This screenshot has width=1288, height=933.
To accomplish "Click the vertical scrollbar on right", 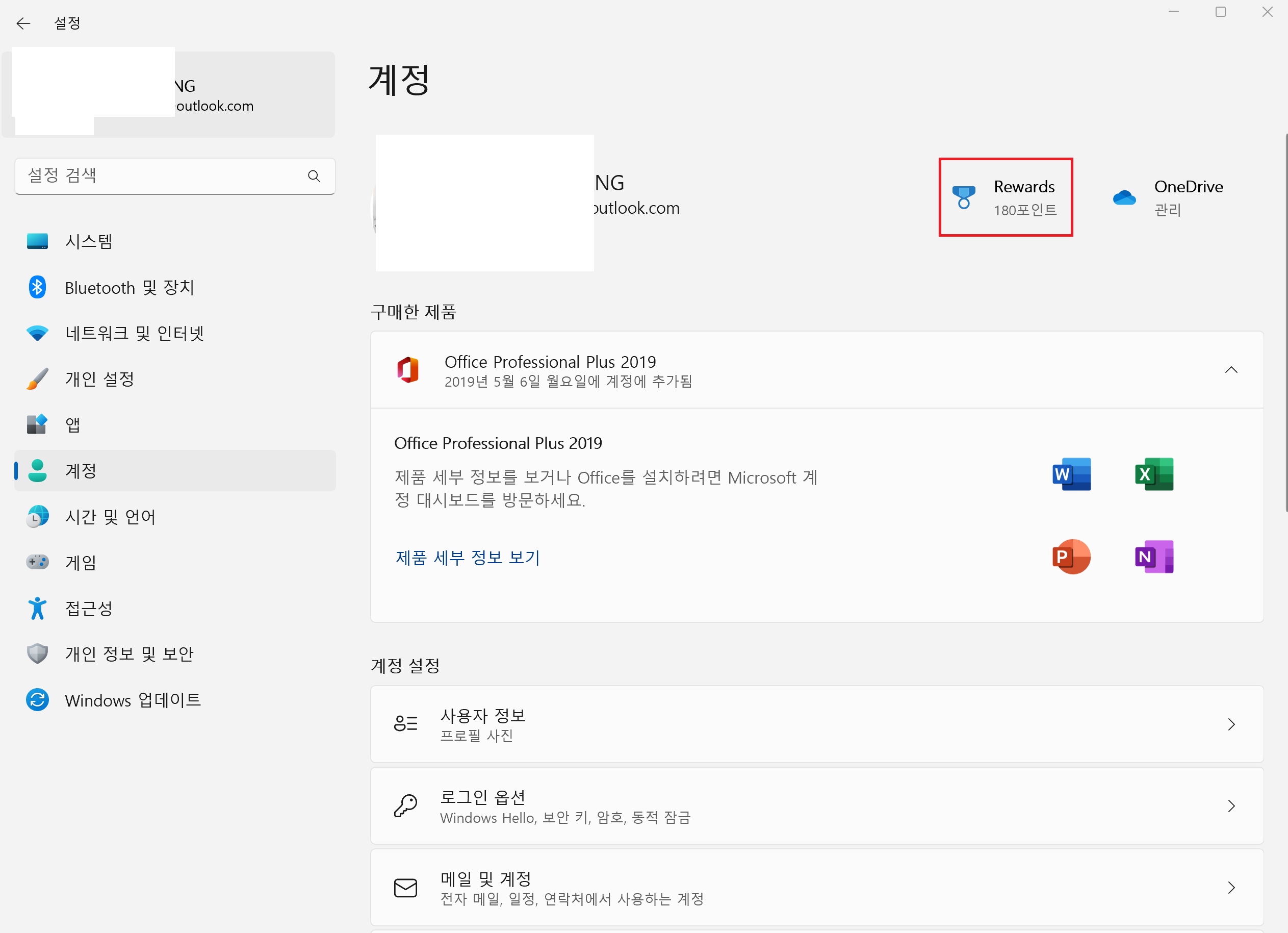I will pos(1285,323).
